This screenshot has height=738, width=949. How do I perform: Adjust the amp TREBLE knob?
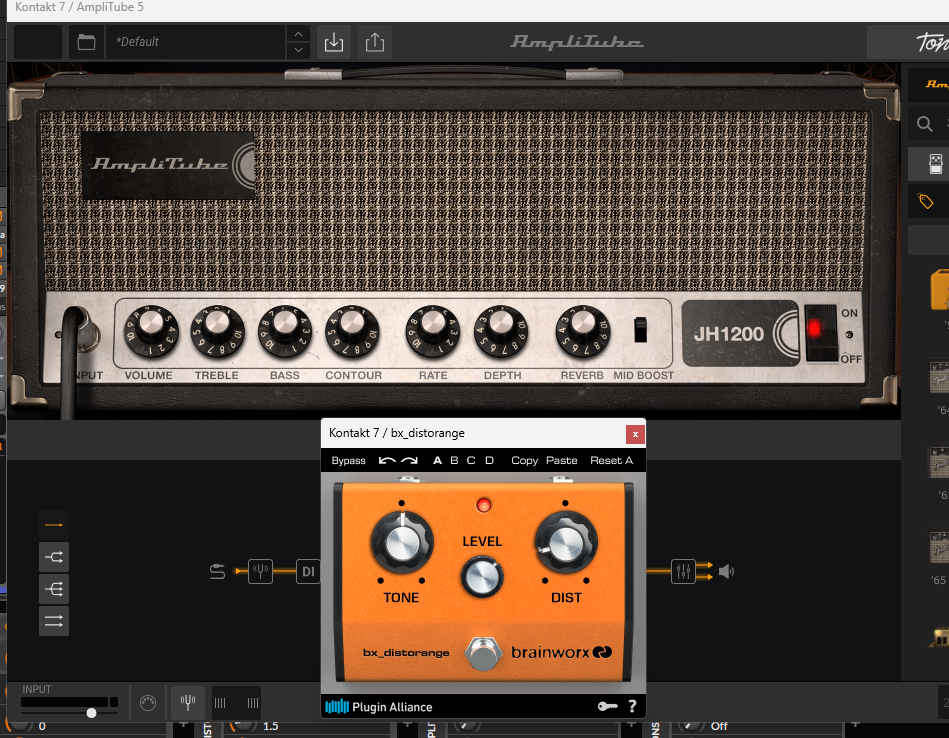tap(217, 331)
